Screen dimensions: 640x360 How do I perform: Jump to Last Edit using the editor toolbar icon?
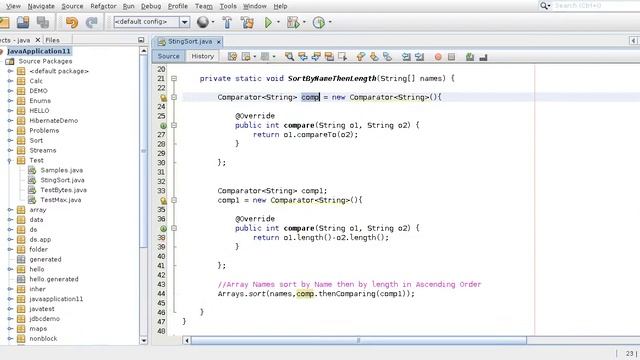[x=232, y=57]
